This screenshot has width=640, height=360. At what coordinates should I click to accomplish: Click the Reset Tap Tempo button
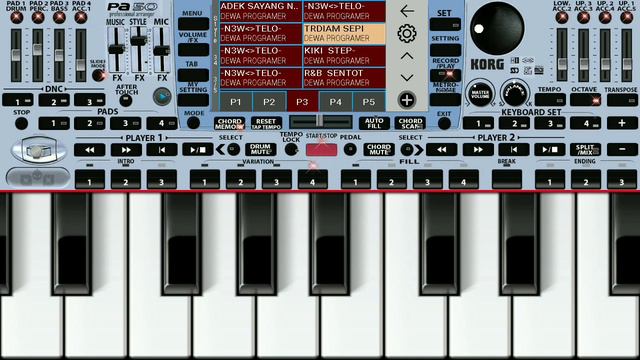266,123
